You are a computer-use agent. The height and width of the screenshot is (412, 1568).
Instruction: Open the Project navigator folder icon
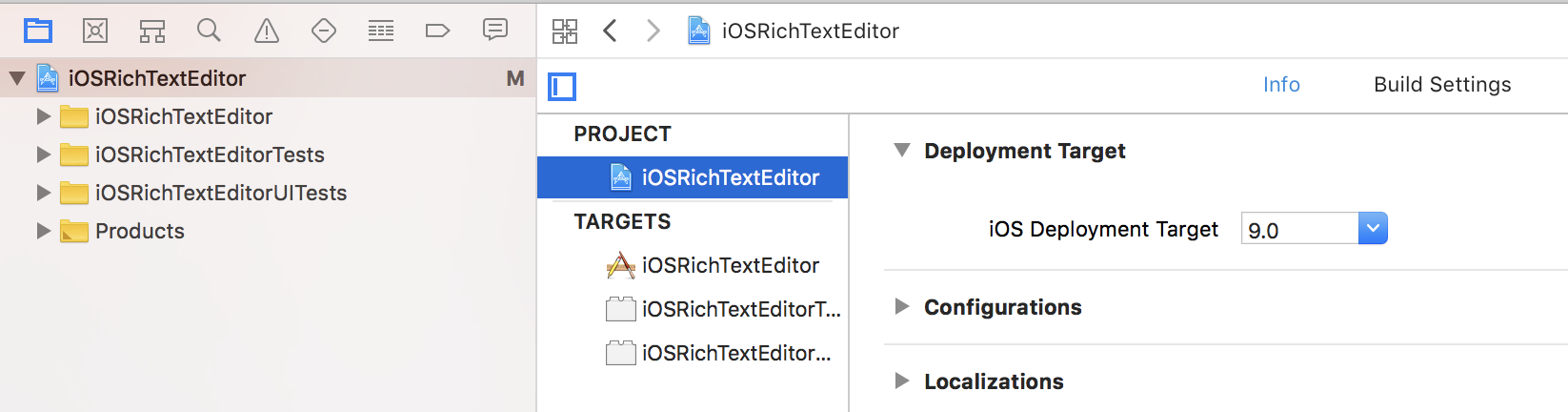(x=38, y=31)
